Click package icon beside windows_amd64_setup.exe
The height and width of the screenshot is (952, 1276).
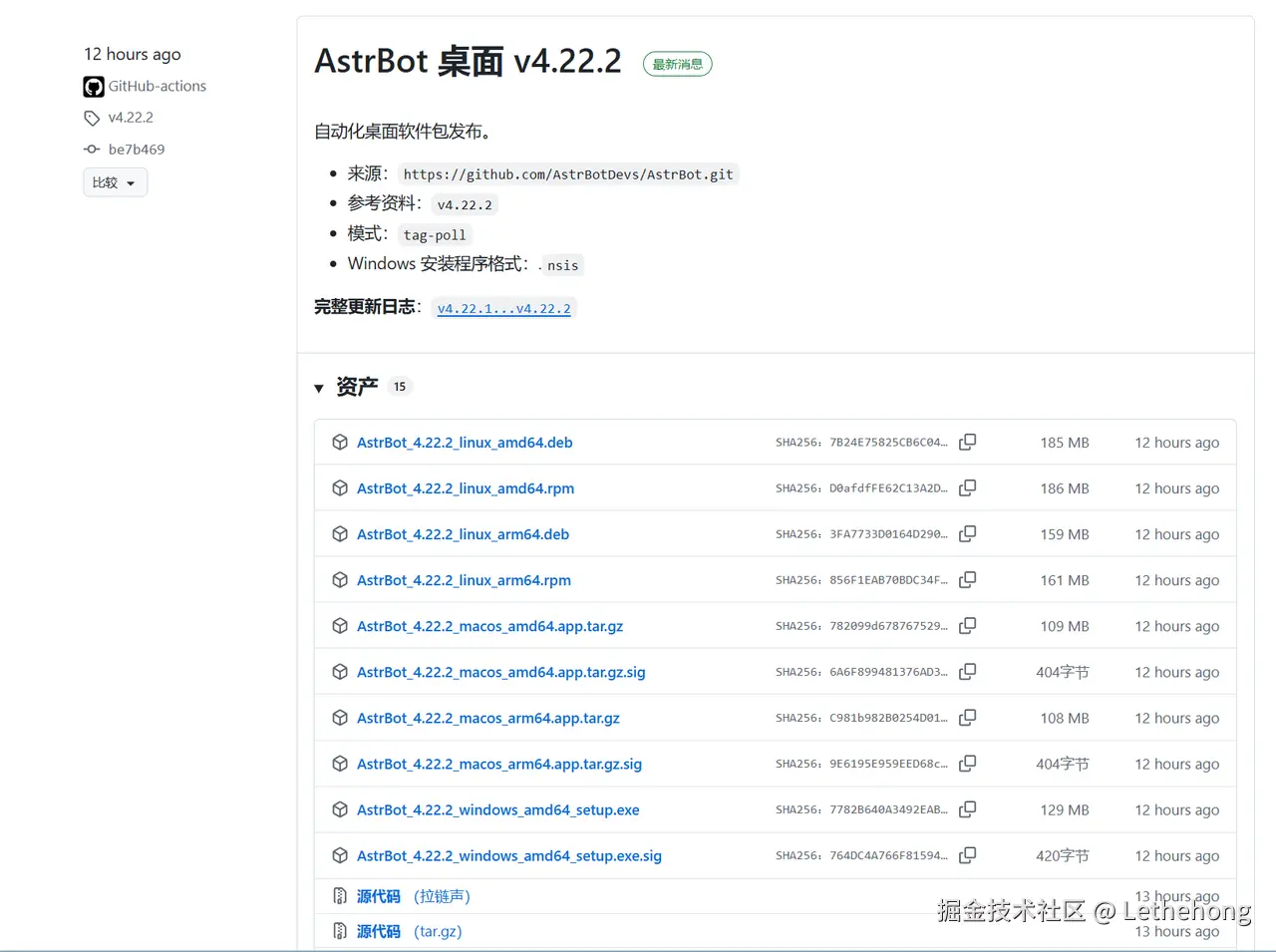[x=340, y=808]
